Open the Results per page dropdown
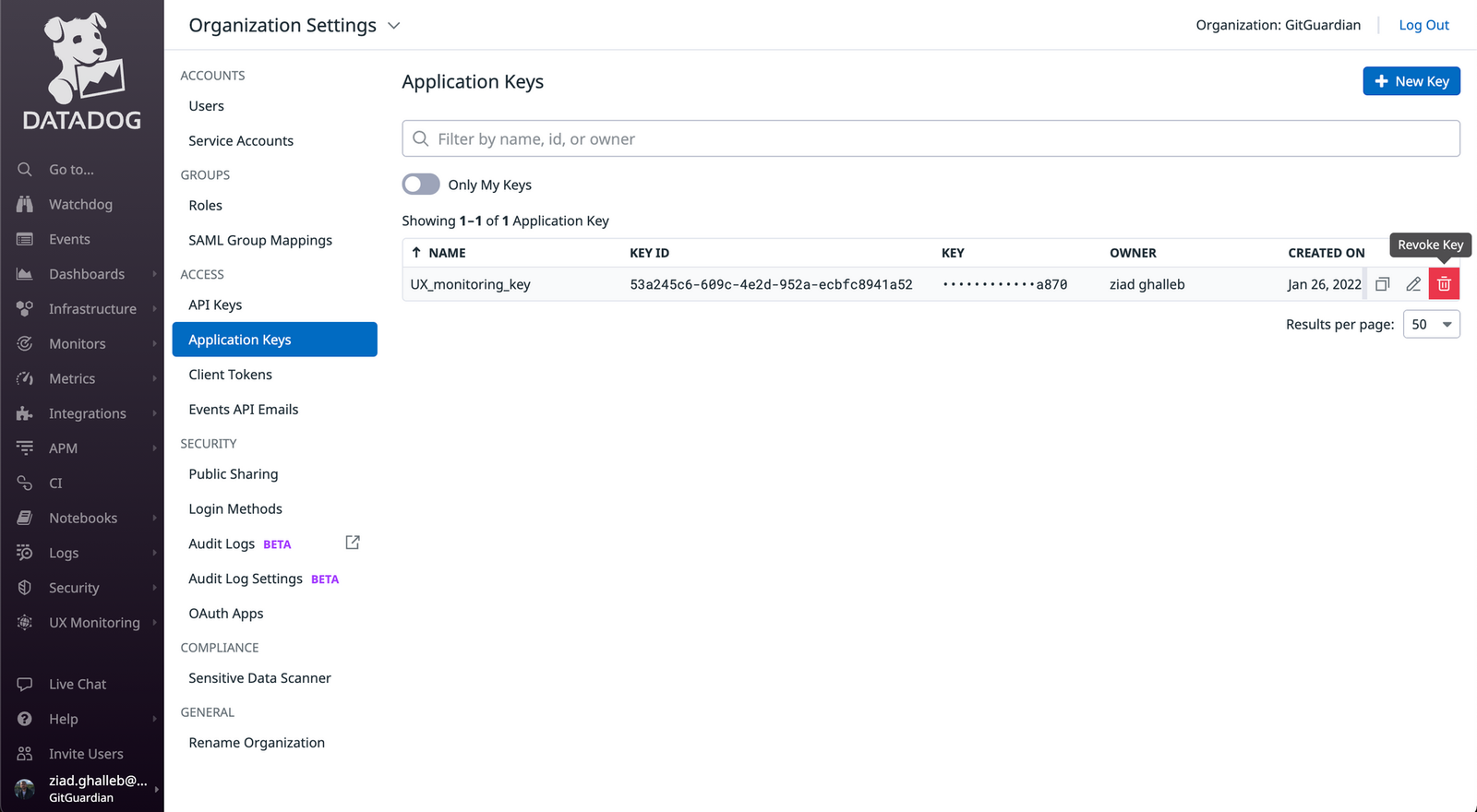Screen dimensions: 1477x812 click(x=1432, y=324)
